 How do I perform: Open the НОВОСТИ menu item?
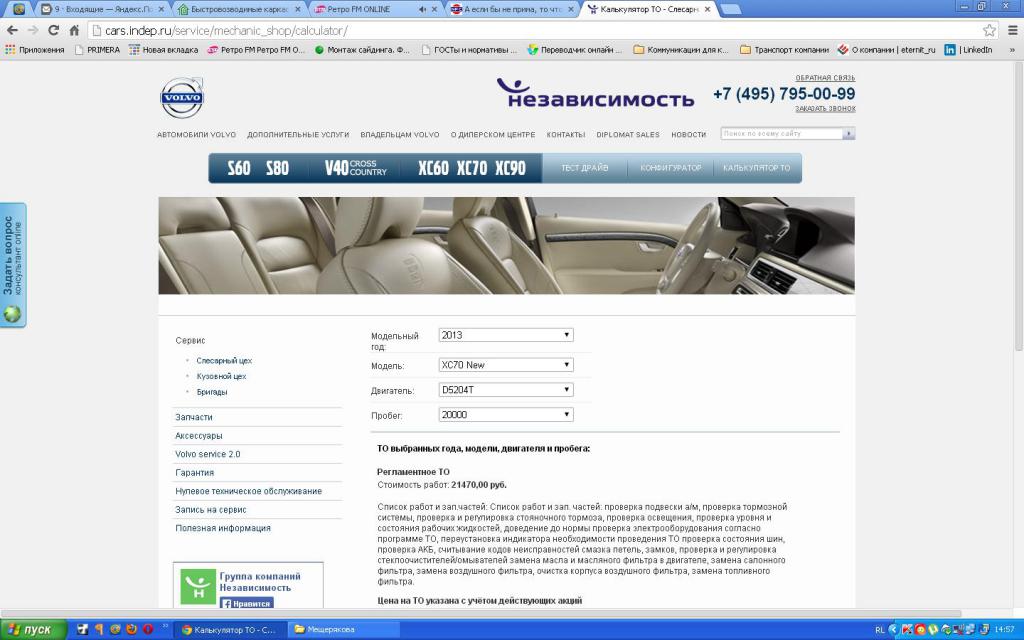[688, 135]
